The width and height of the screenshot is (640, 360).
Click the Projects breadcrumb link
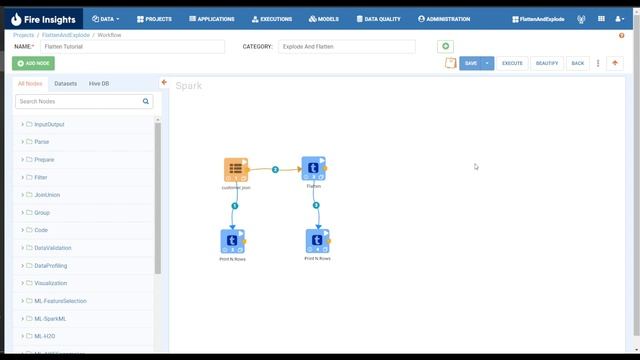(x=23, y=35)
